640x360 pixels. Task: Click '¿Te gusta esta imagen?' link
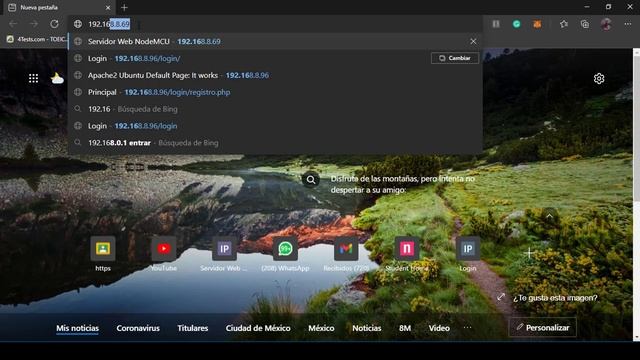pos(556,298)
